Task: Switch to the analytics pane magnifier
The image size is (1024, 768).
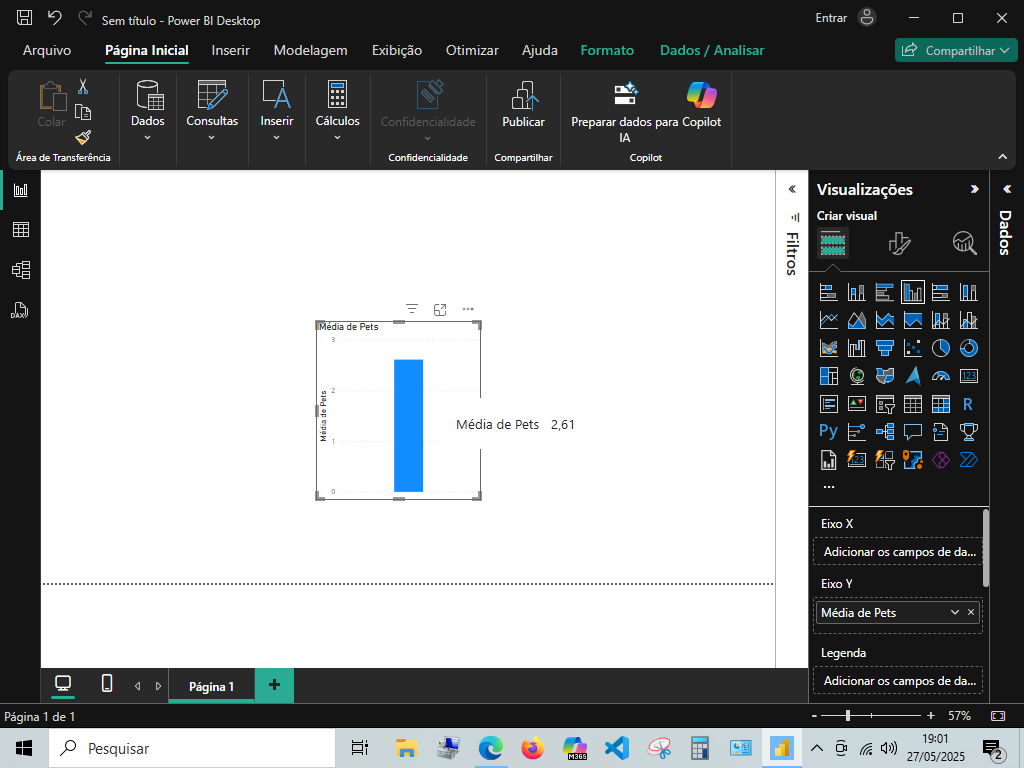Action: point(965,243)
